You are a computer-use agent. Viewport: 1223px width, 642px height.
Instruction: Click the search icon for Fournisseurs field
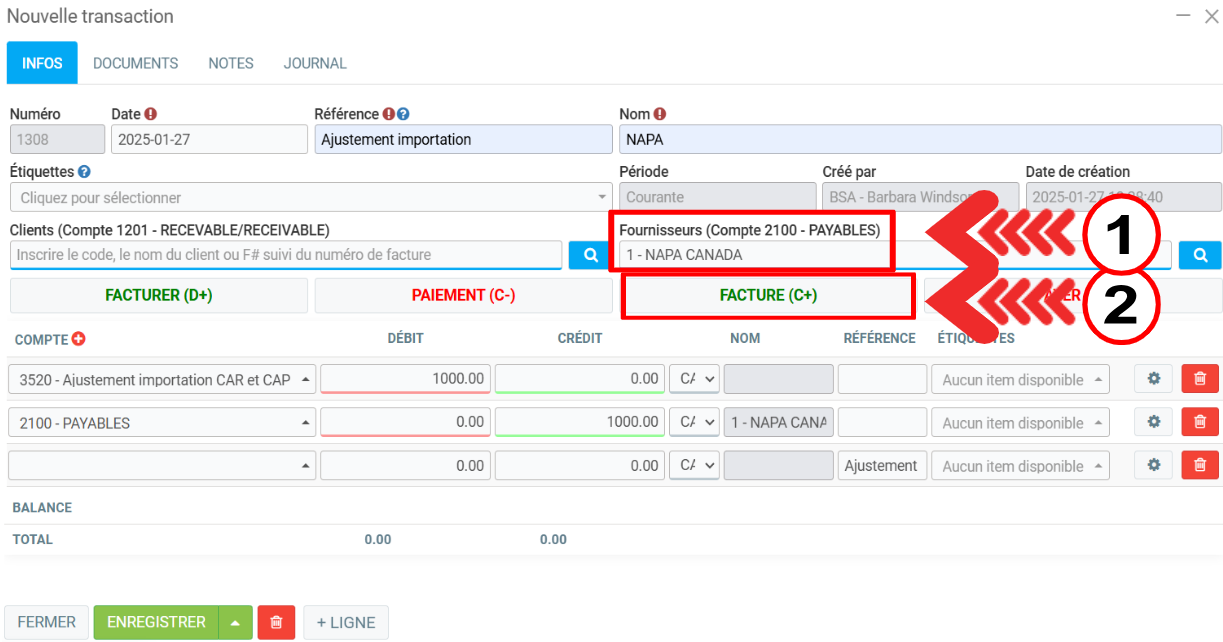(1199, 255)
